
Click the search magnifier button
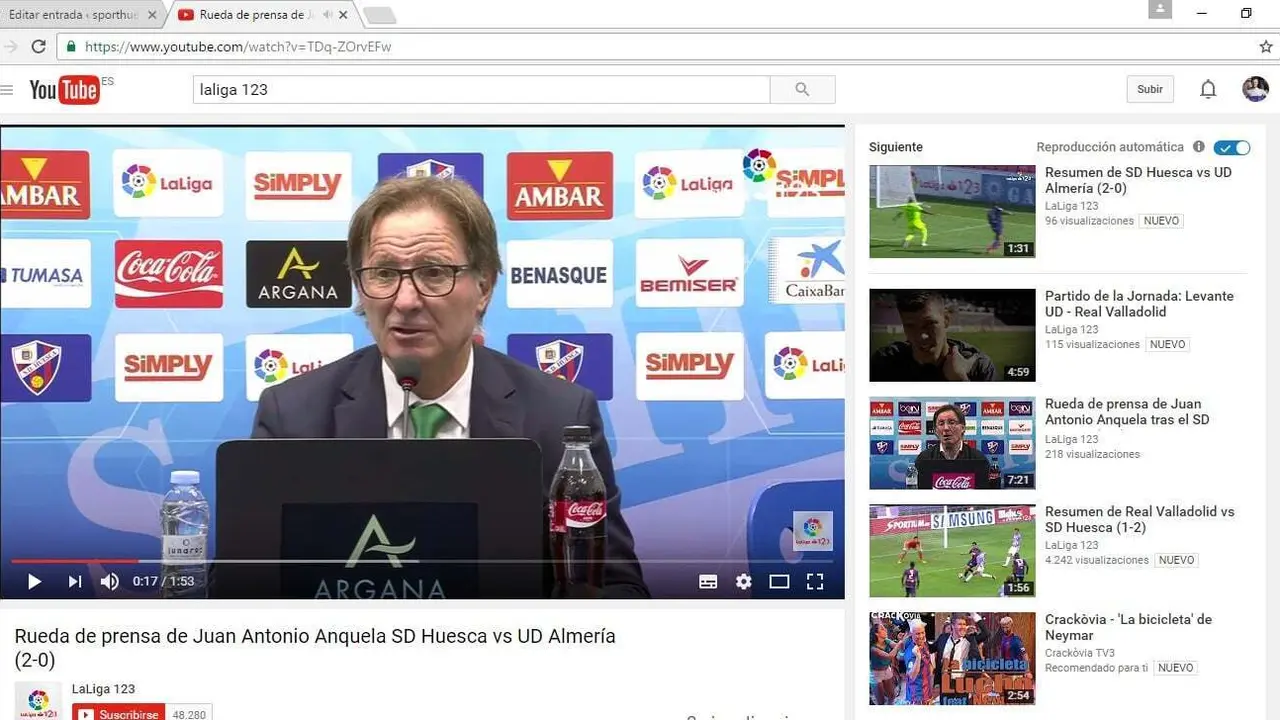pos(802,89)
